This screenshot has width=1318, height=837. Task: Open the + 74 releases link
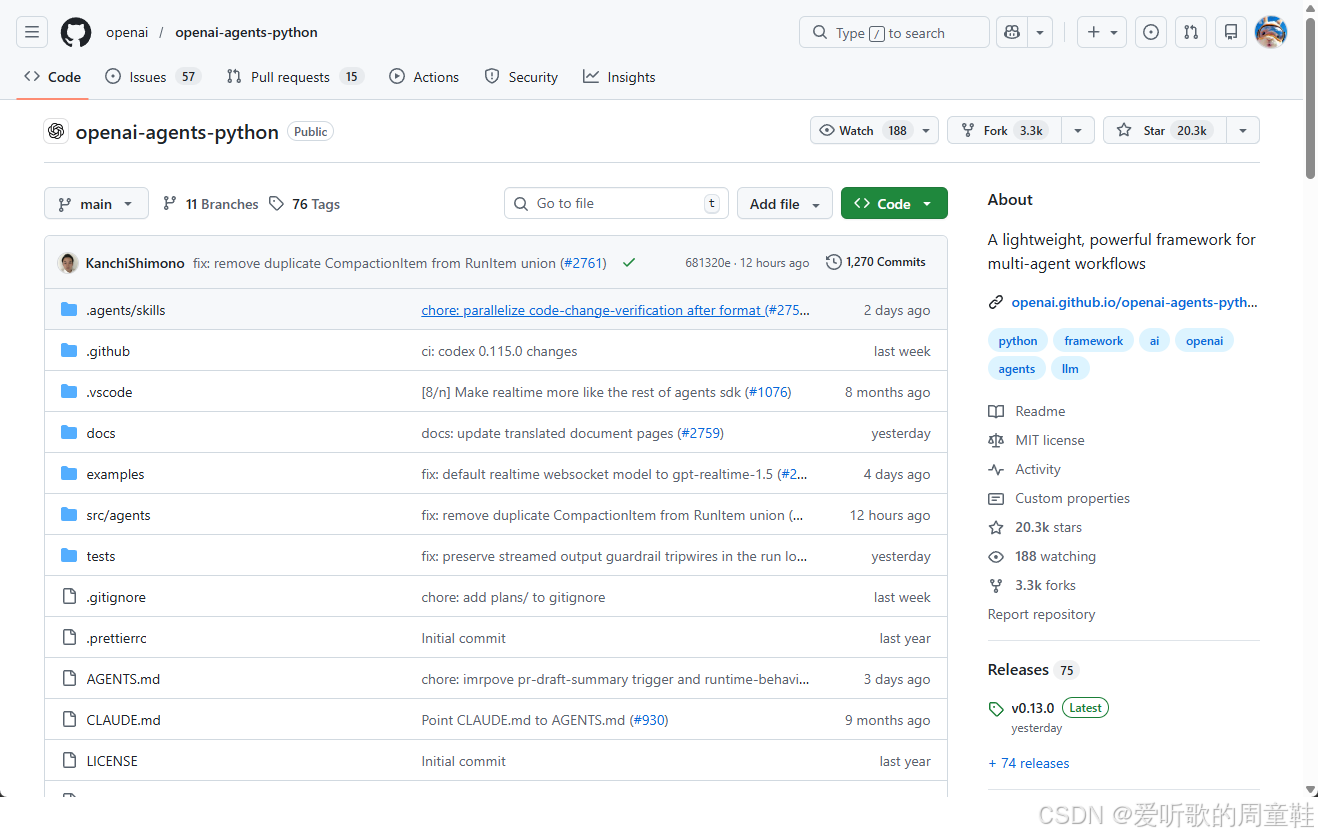coord(1029,763)
